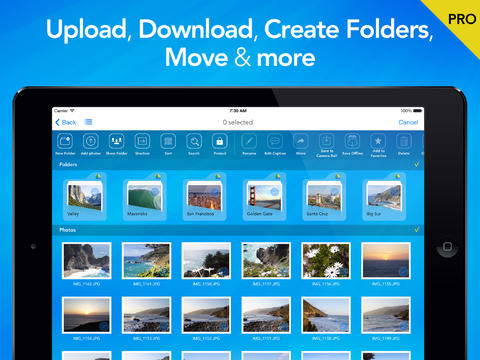
Task: Select all folders with Folders header checkmark
Action: click(x=417, y=164)
